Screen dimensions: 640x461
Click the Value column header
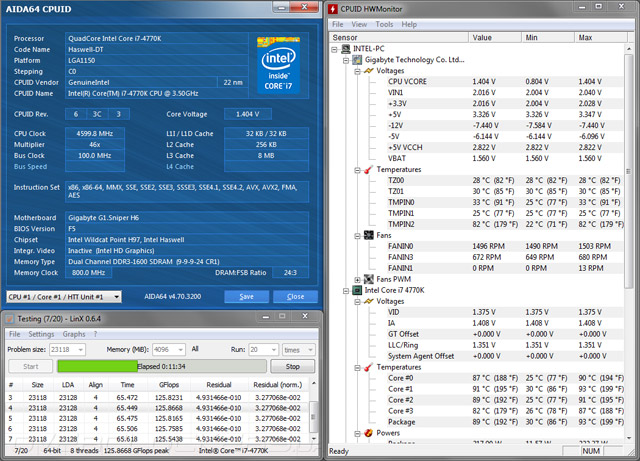pos(495,38)
